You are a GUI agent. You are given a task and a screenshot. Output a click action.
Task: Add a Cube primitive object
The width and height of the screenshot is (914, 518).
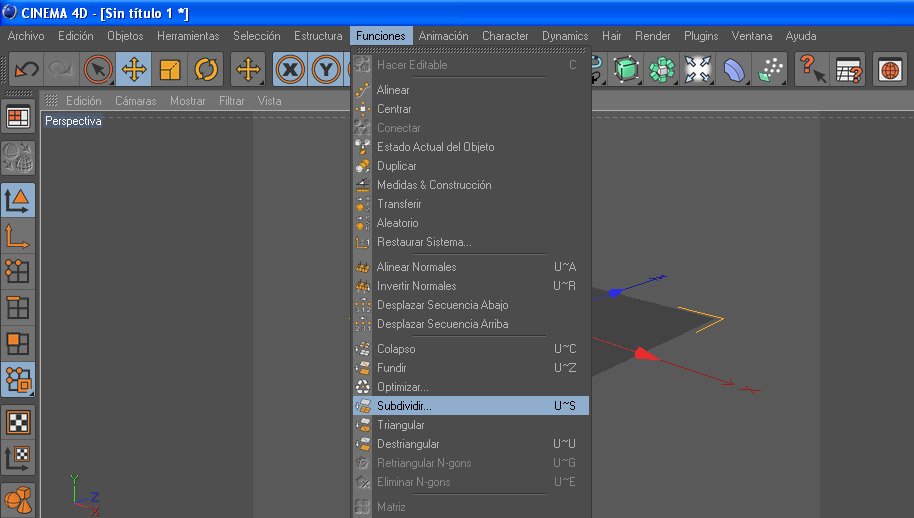[625, 69]
